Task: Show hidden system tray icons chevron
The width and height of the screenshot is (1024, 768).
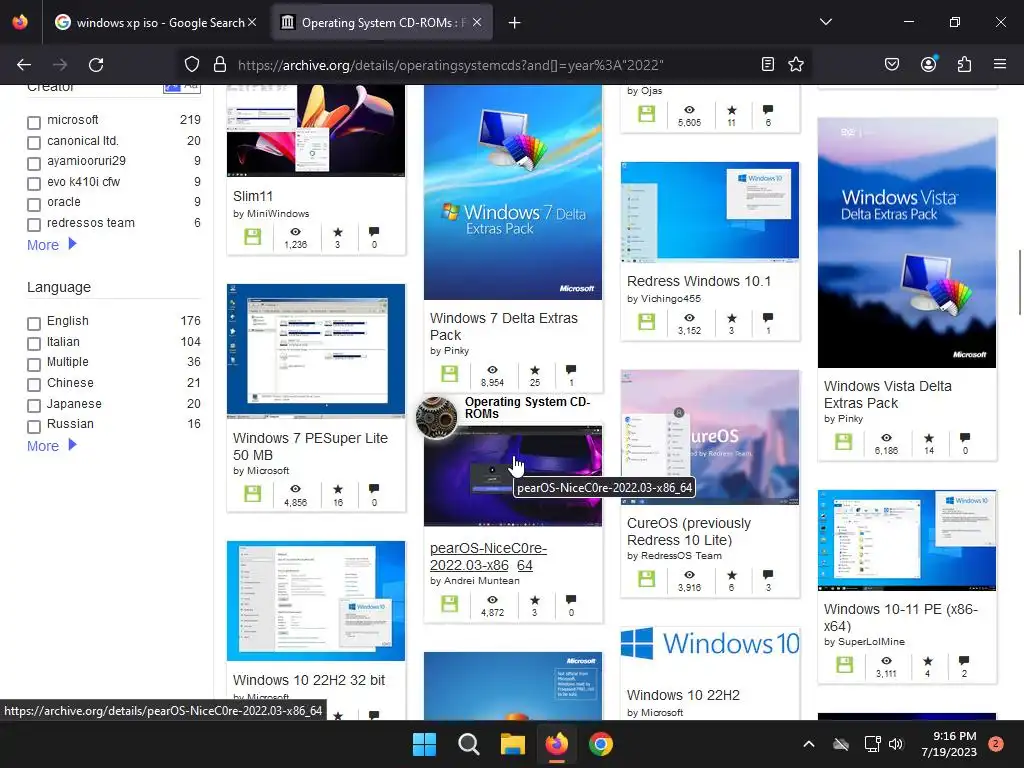Action: [x=808, y=744]
